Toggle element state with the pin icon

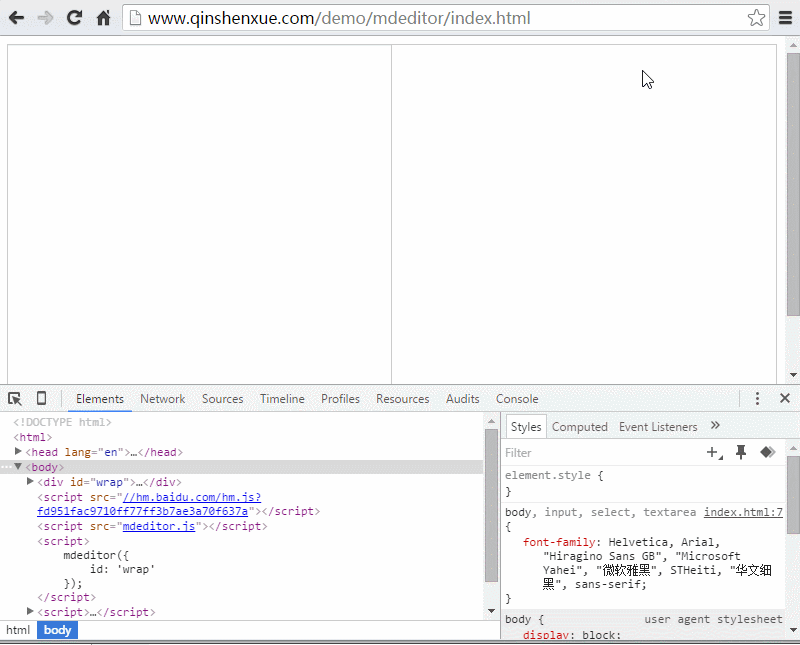click(x=741, y=452)
